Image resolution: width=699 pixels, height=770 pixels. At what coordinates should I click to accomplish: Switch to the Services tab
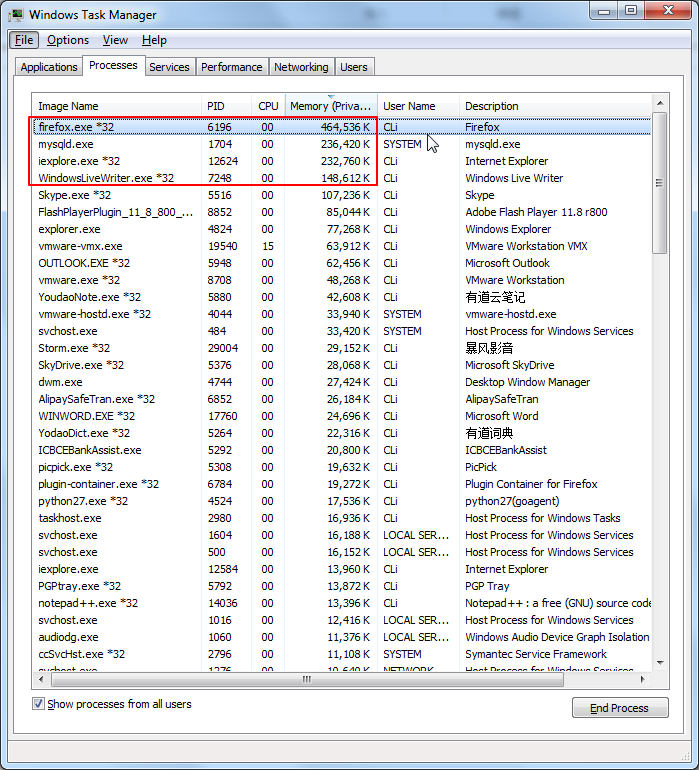(x=169, y=67)
